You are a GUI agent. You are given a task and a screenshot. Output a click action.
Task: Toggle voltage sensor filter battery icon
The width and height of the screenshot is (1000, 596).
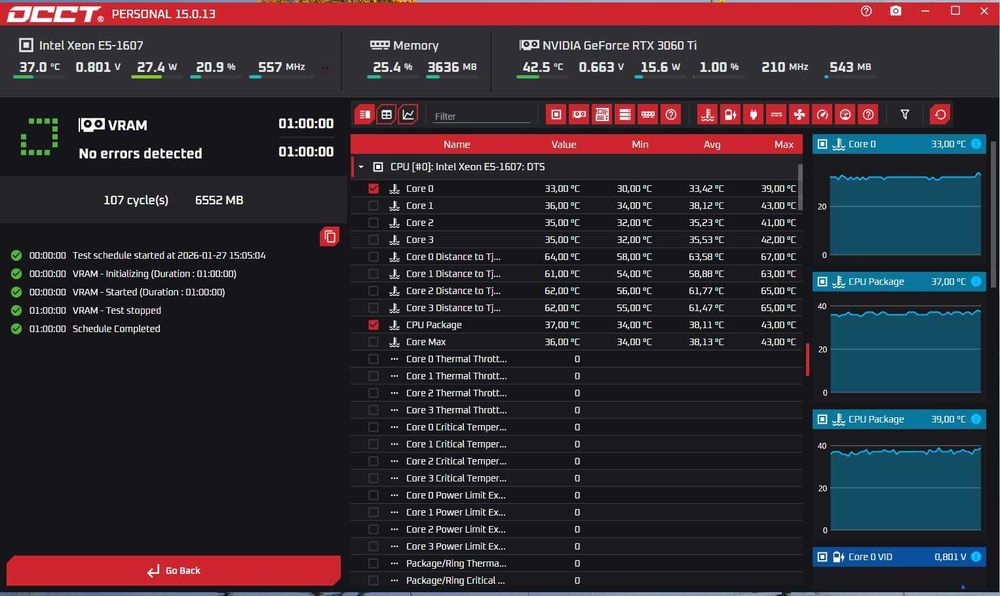[x=730, y=115]
